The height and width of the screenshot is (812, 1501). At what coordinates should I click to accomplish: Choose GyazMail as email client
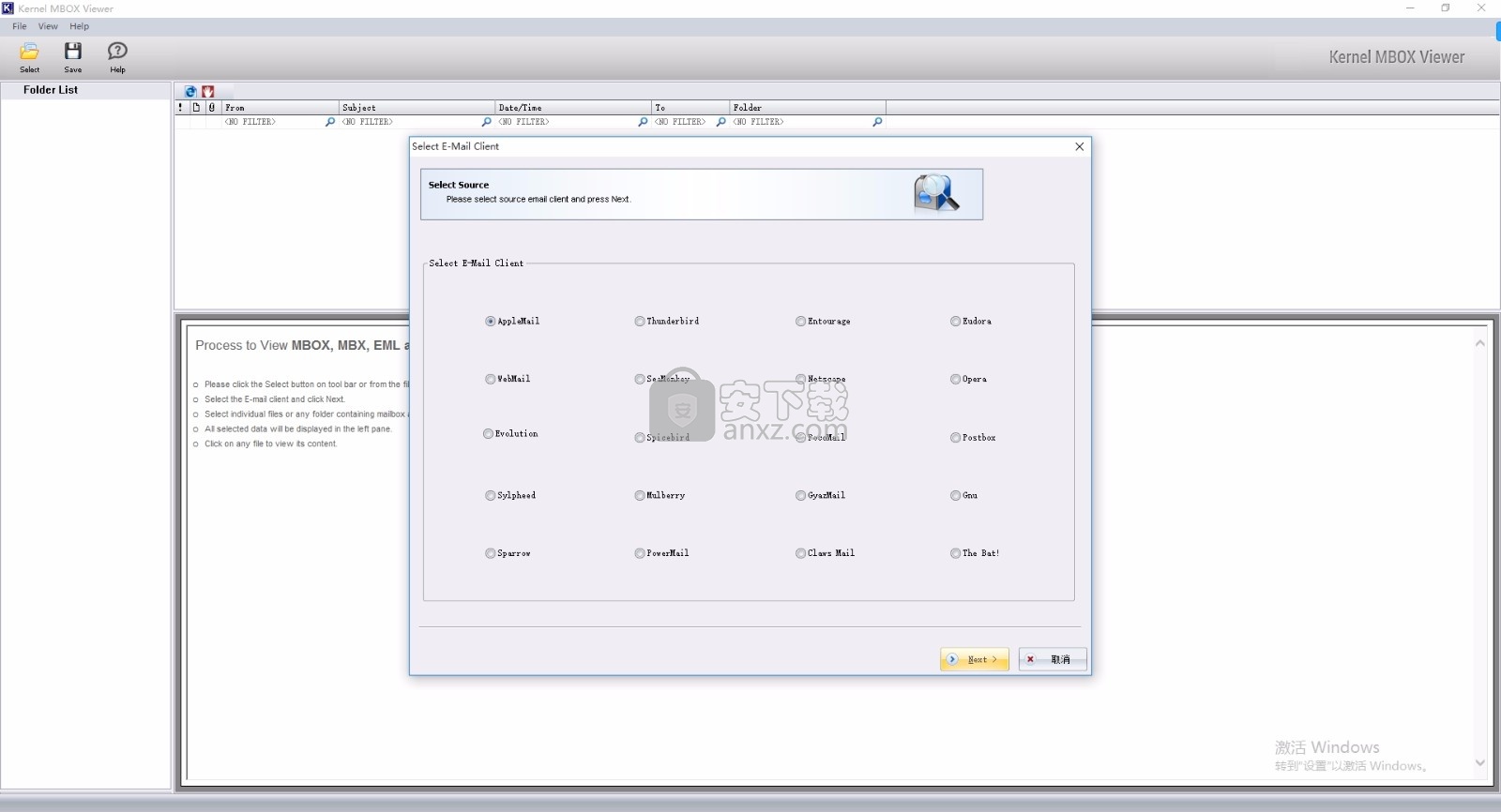point(820,496)
